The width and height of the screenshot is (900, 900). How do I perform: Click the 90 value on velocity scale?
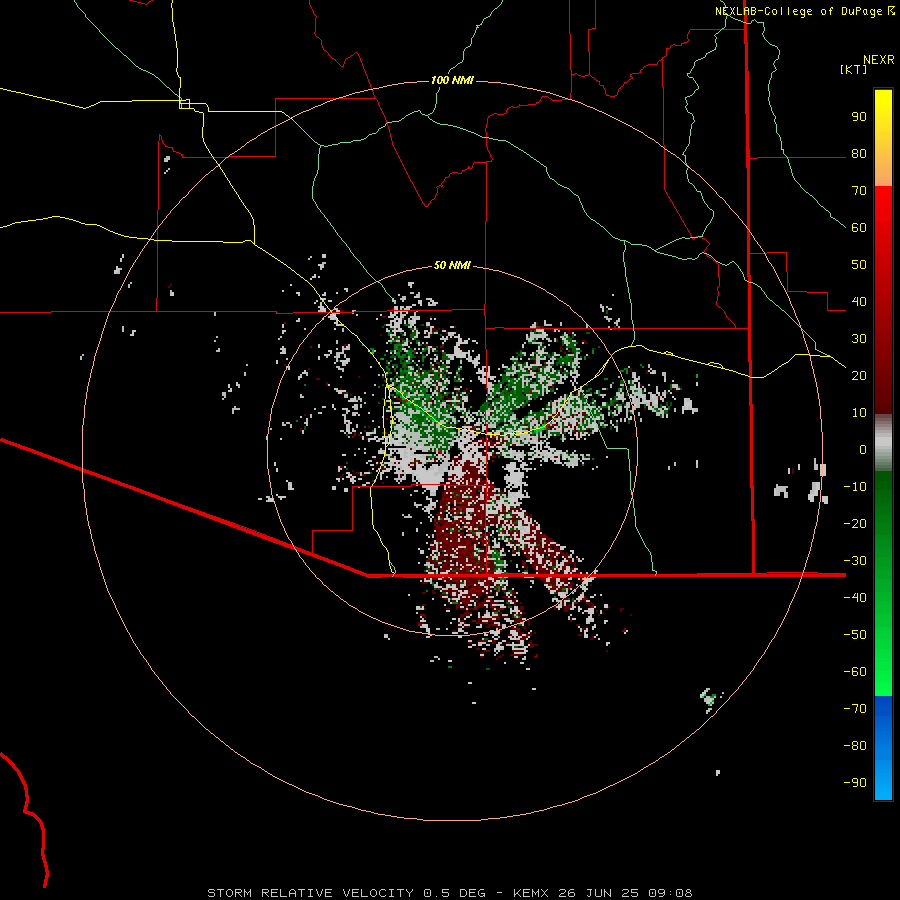(x=859, y=117)
